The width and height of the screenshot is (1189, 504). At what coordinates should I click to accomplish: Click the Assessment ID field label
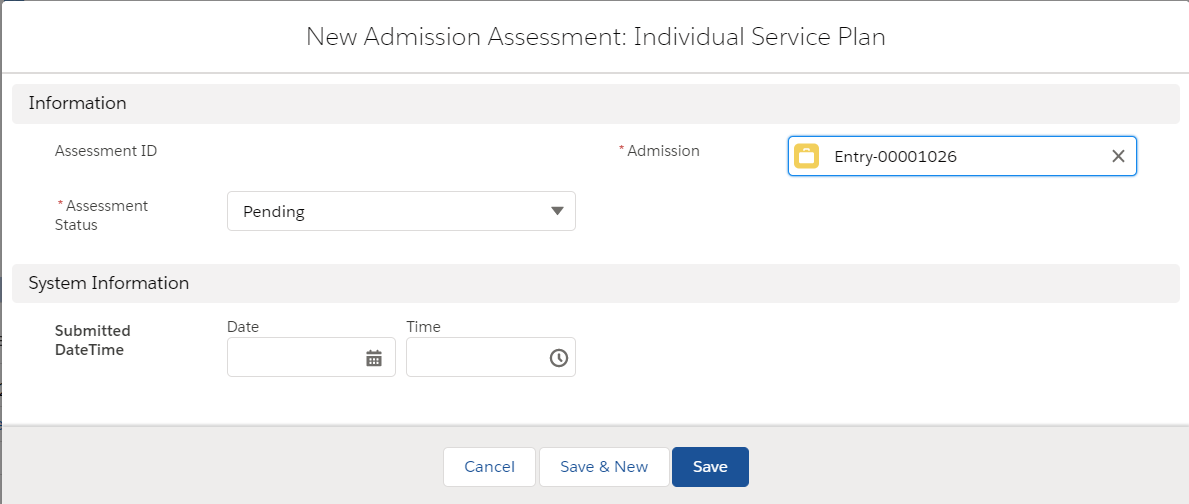pos(106,151)
